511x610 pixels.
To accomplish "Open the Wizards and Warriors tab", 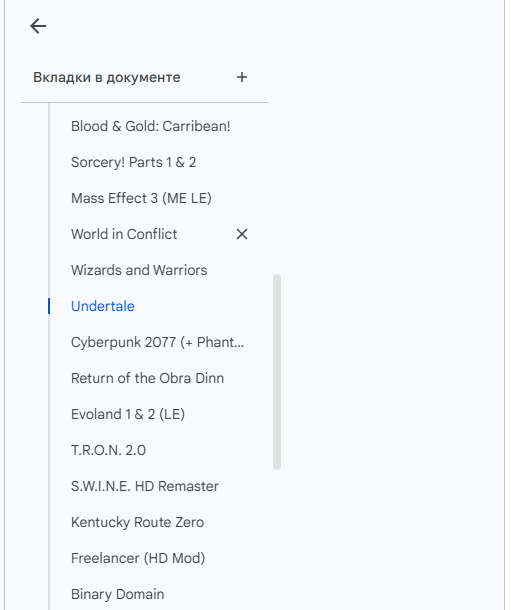I will [x=139, y=270].
